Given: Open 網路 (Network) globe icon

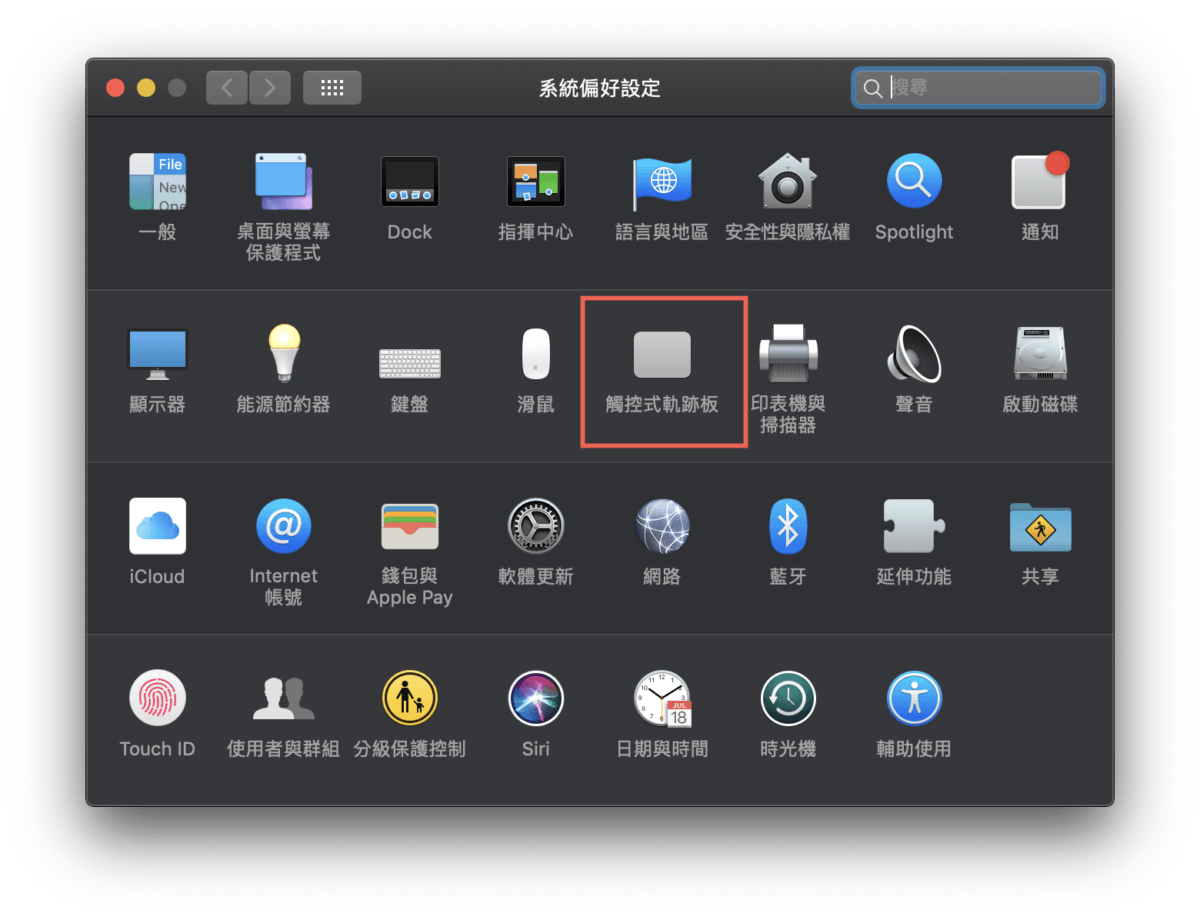Looking at the screenshot, I should click(662, 526).
